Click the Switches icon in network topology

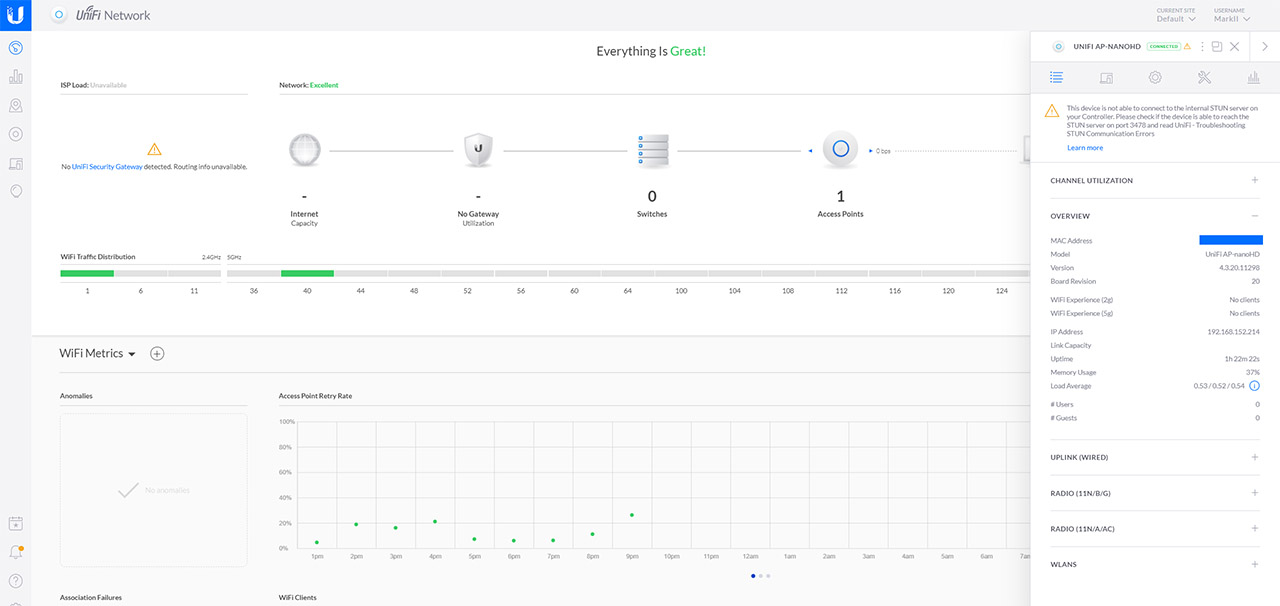pos(652,150)
